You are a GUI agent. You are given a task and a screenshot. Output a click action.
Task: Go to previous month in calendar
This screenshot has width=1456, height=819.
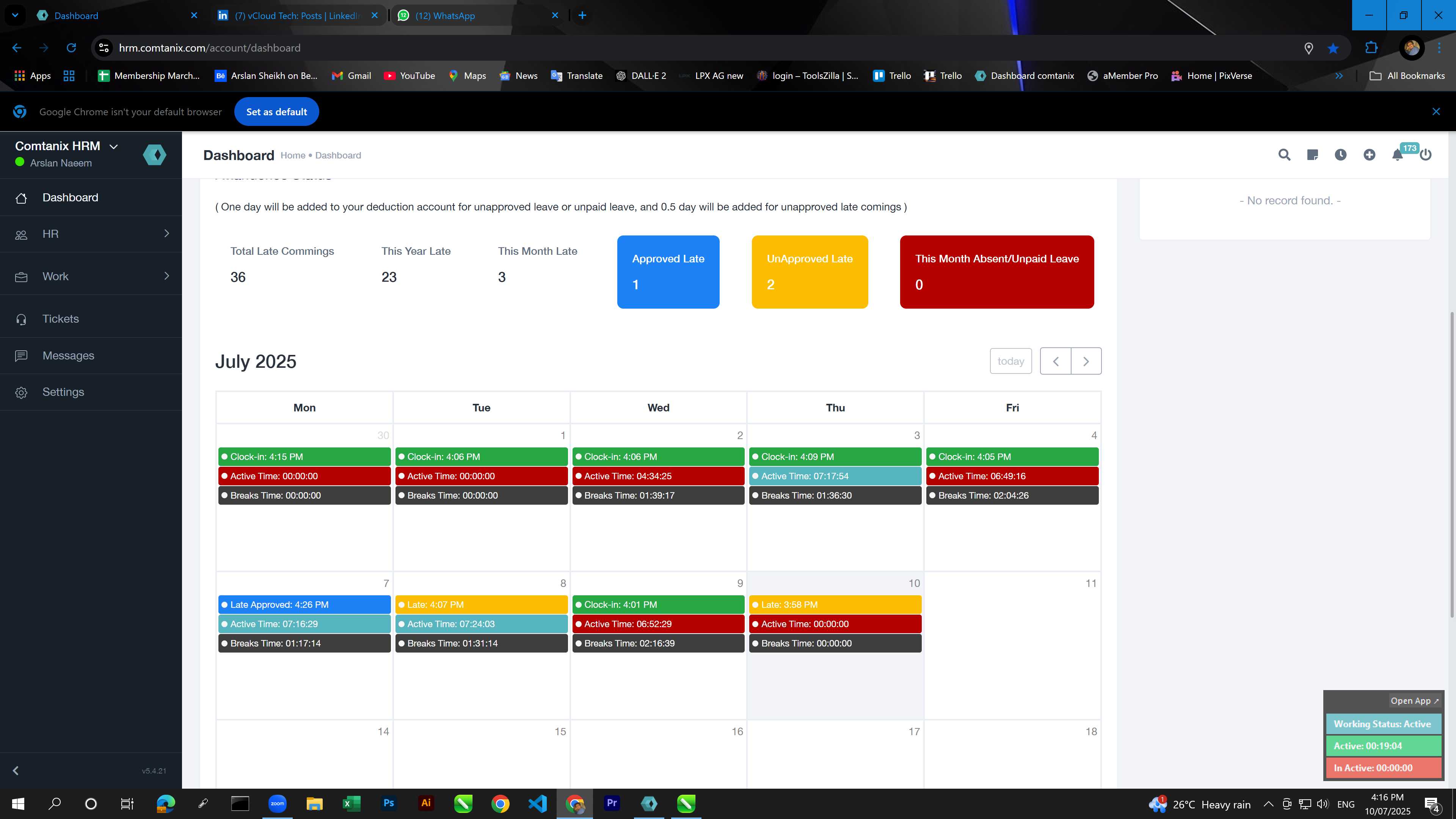(x=1055, y=361)
